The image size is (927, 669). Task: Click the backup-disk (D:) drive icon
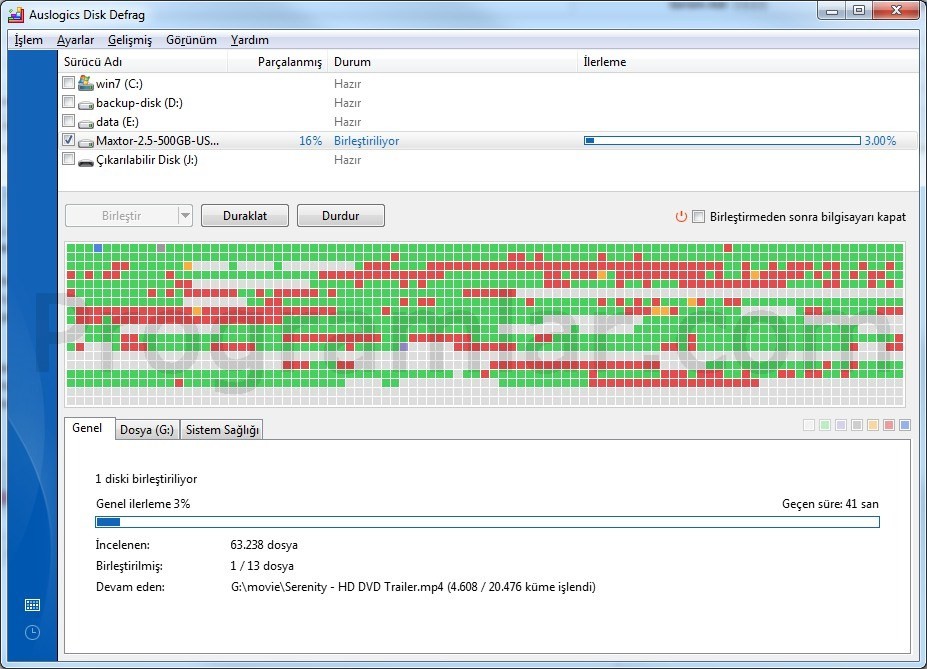click(86, 103)
